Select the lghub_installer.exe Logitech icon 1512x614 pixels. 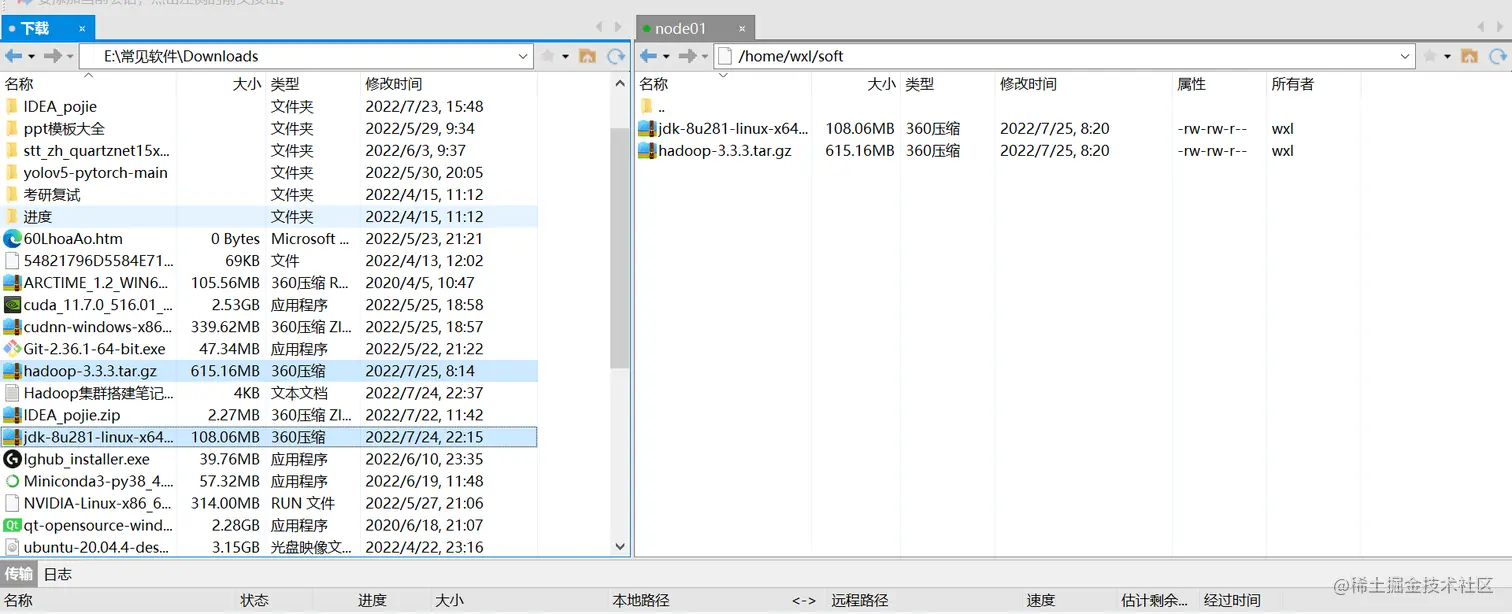(x=12, y=459)
